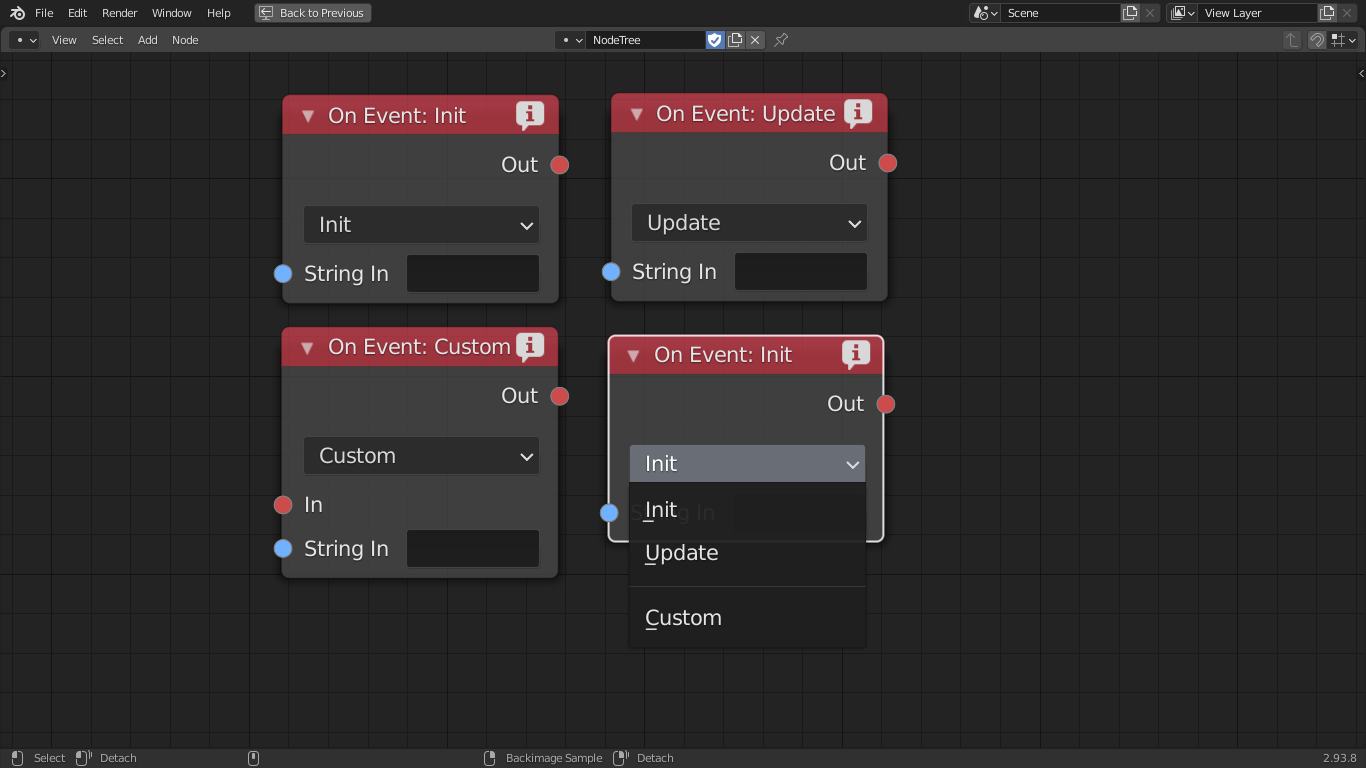Click the Backimage Sample status hint
The width and height of the screenshot is (1366, 768).
(x=554, y=758)
